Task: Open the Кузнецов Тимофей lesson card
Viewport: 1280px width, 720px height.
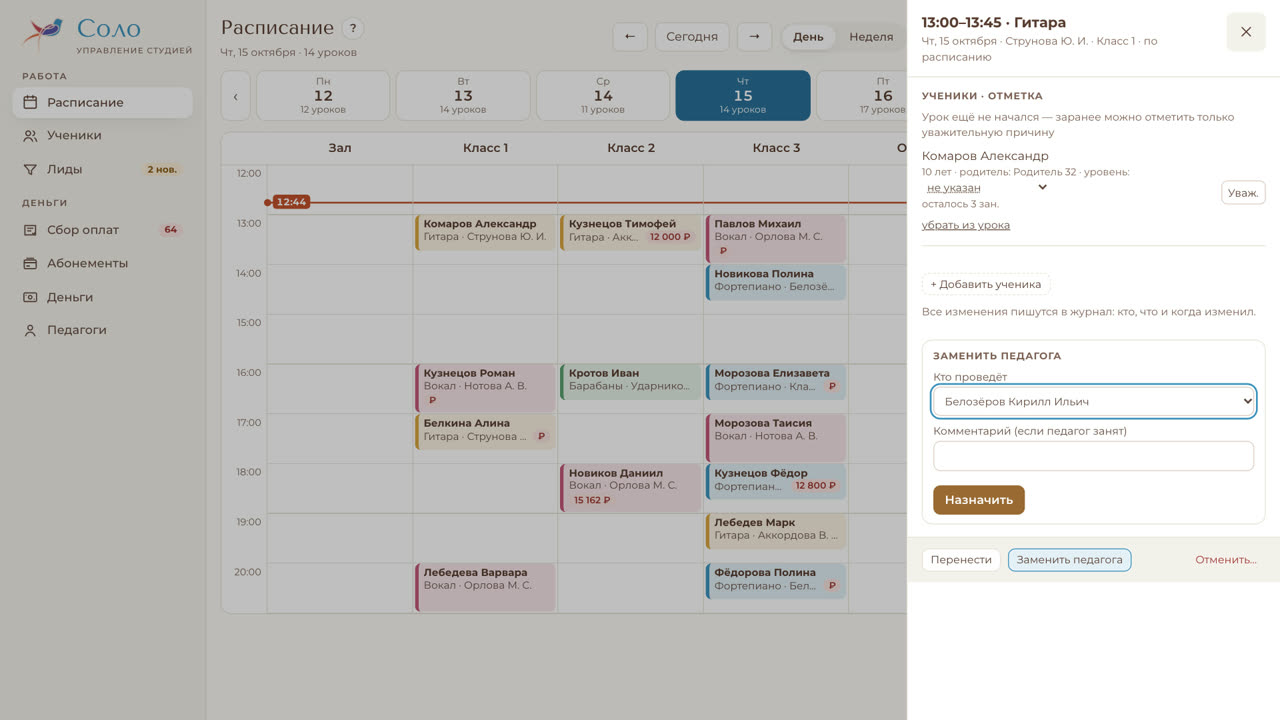Action: pos(631,231)
